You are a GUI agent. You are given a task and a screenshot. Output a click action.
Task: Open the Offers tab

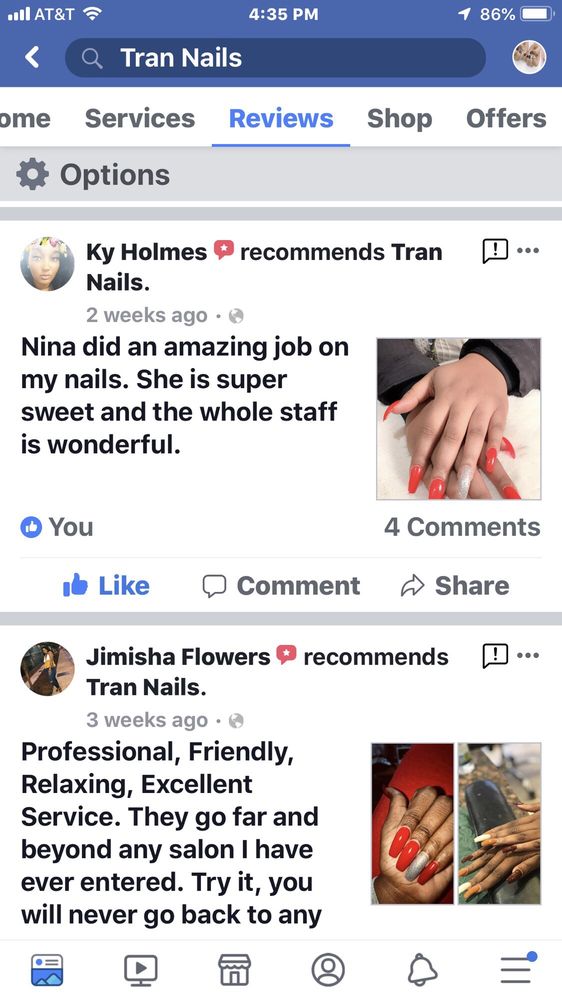[506, 119]
